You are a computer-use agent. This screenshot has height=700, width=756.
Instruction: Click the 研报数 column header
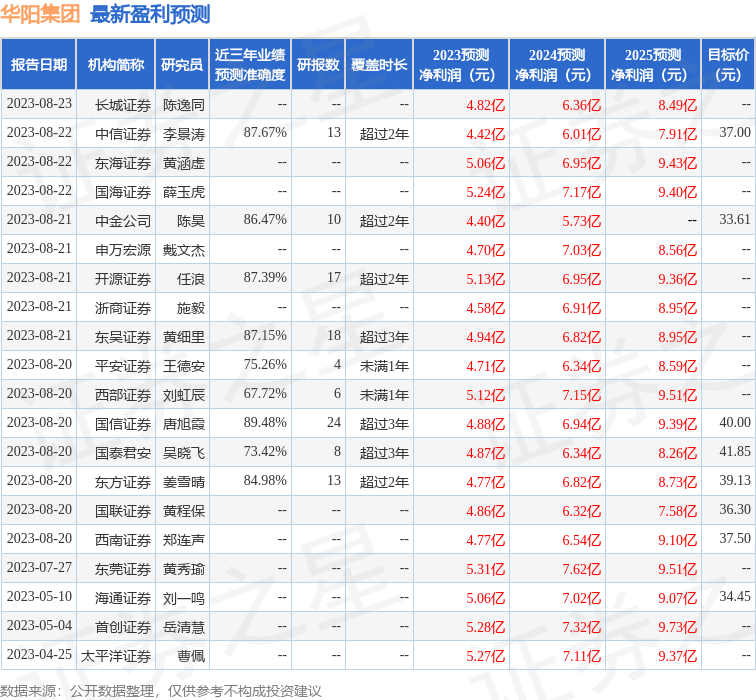point(318,65)
